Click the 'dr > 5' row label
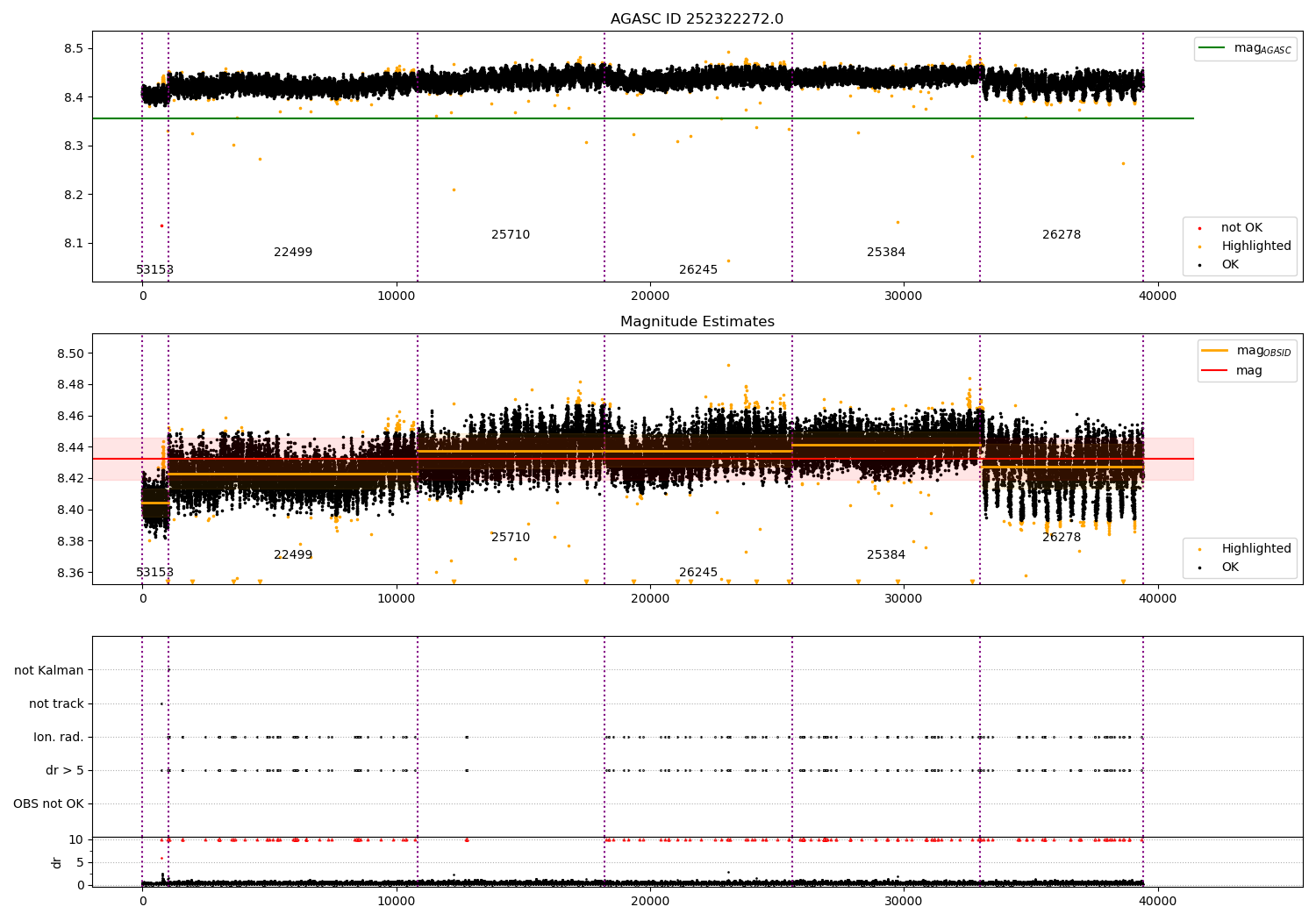The width and height of the screenshot is (1316, 921). [65, 771]
